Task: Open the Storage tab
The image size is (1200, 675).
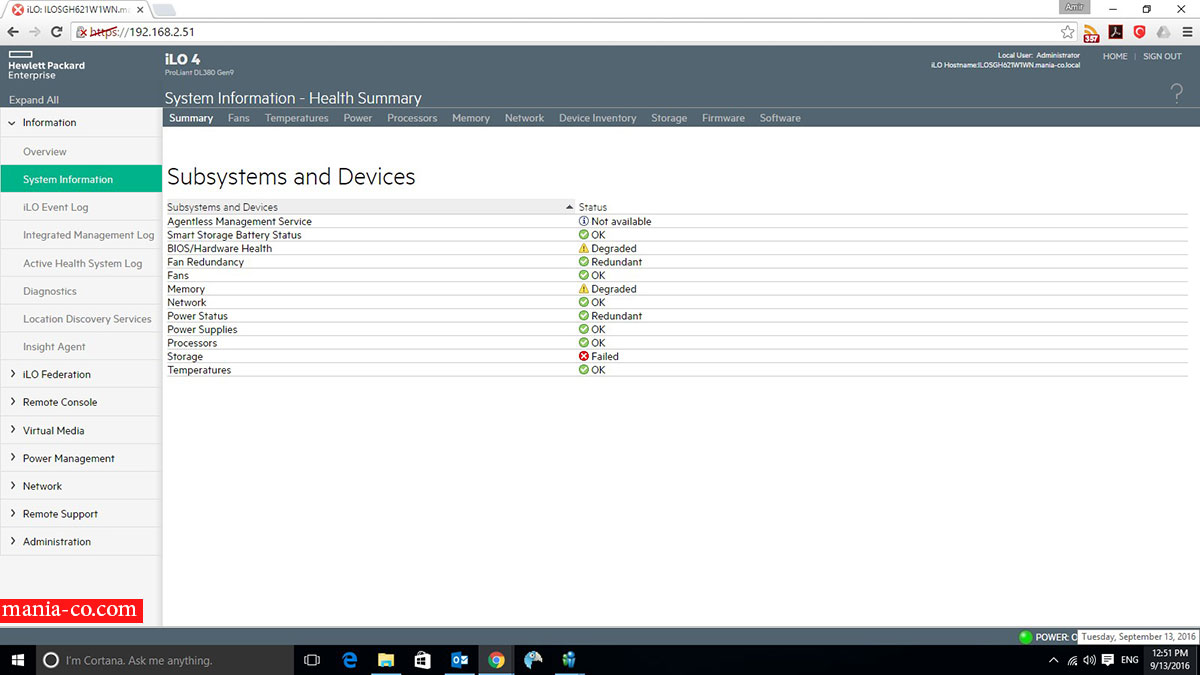Action: click(x=669, y=118)
